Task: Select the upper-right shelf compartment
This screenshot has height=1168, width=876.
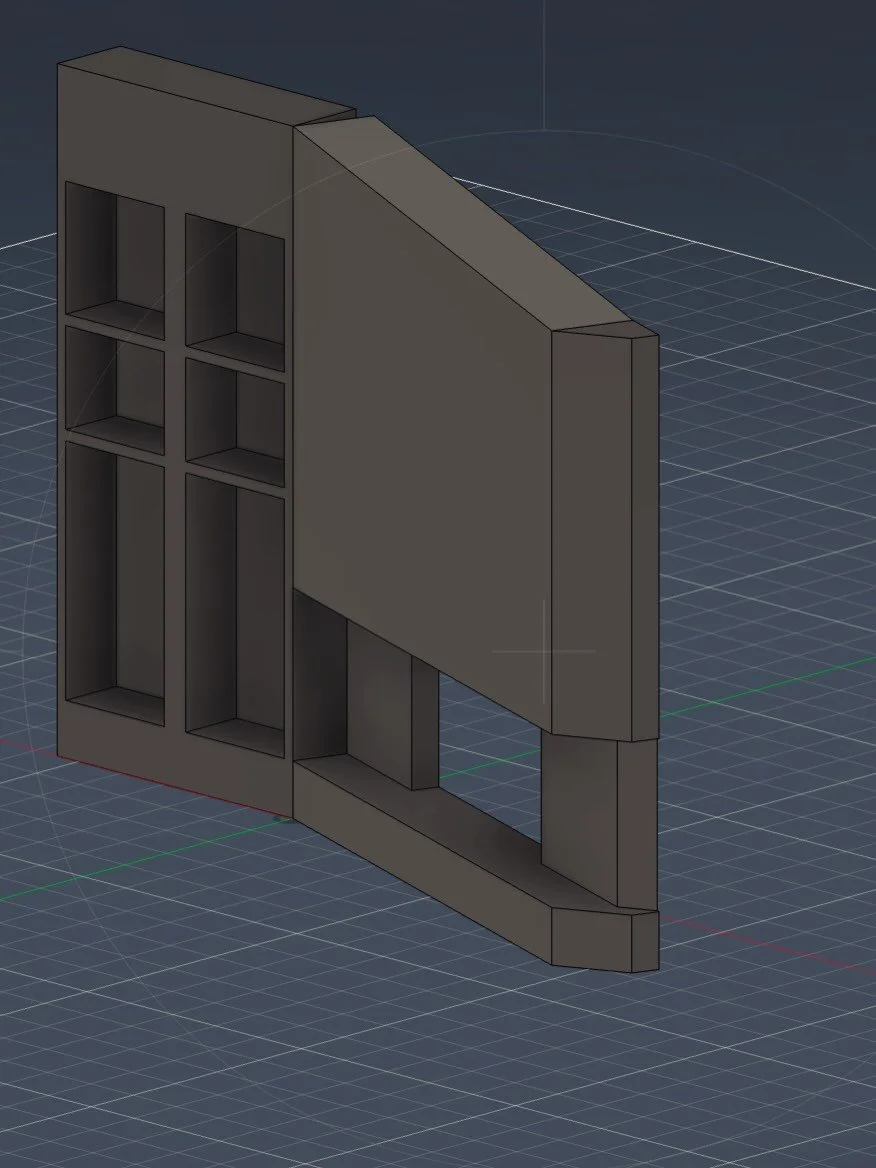Action: [235, 291]
